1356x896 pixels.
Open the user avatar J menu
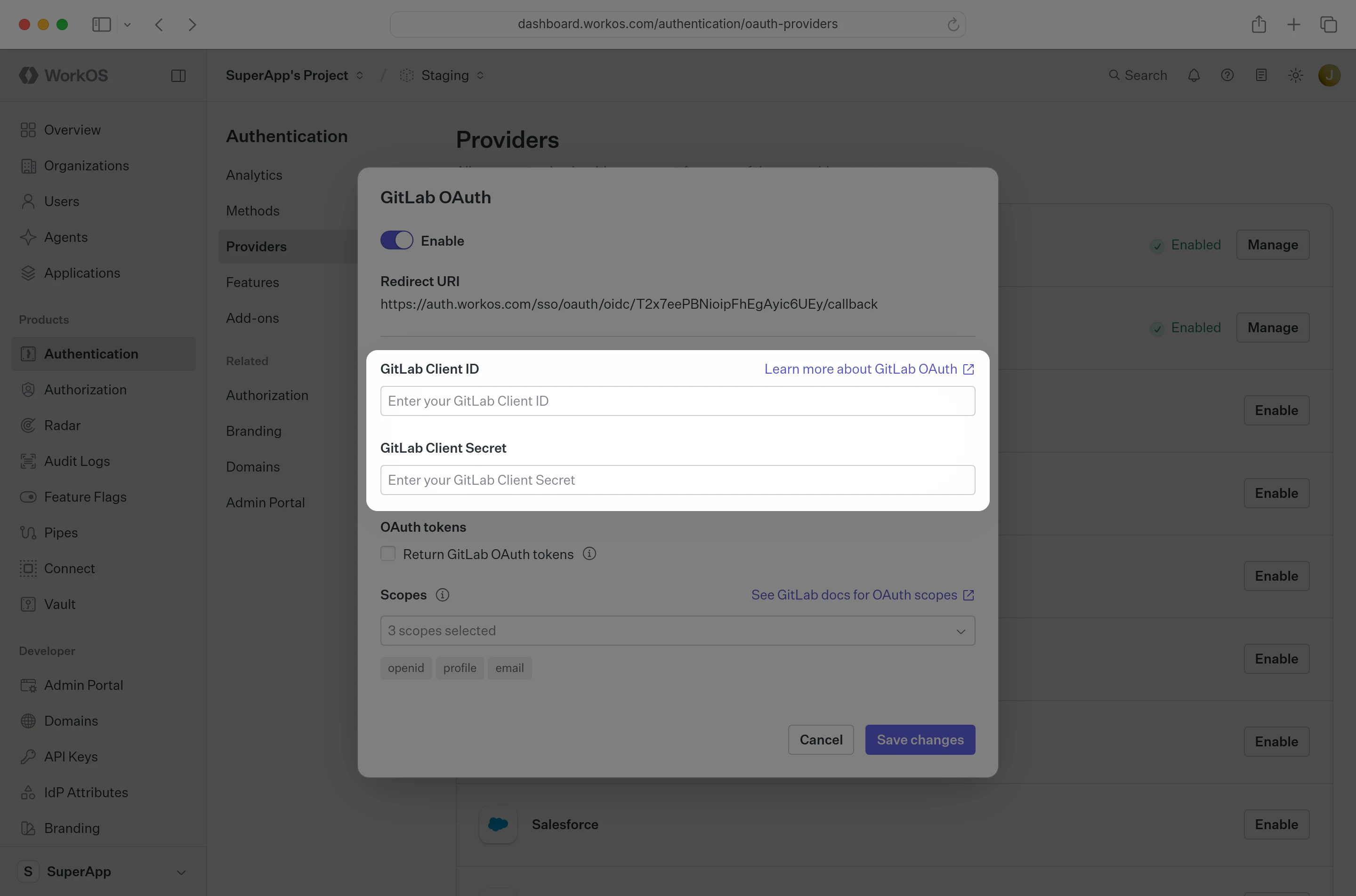(1330, 75)
